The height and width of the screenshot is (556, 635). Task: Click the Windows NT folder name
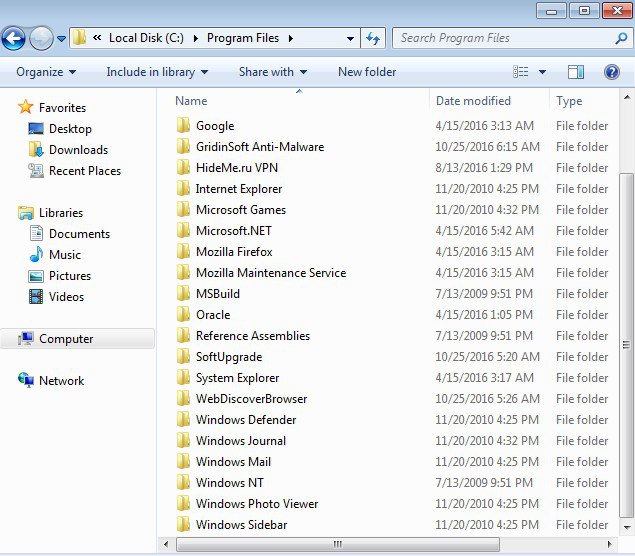230,483
